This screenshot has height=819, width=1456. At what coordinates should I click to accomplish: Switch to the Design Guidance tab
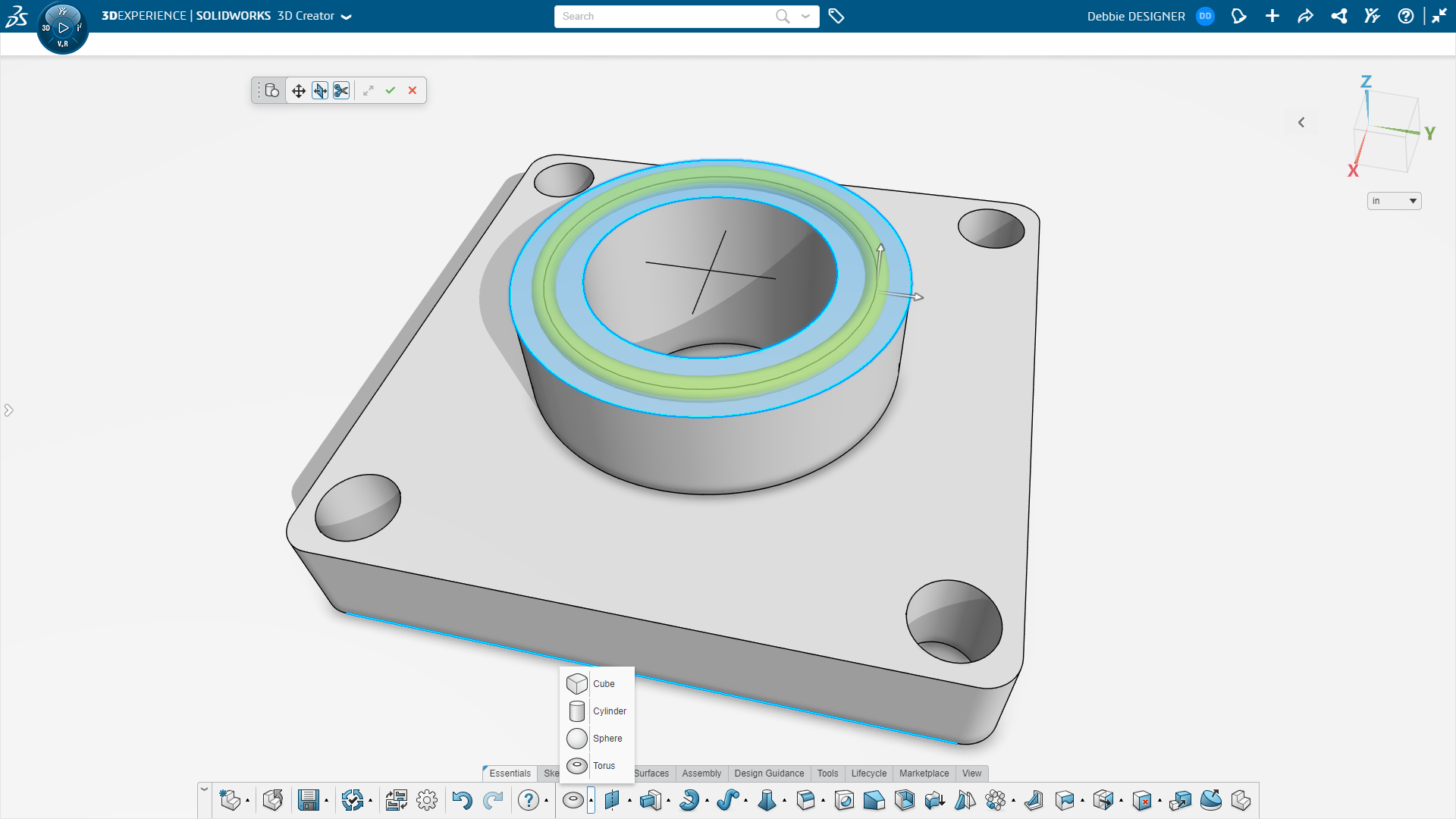point(769,773)
